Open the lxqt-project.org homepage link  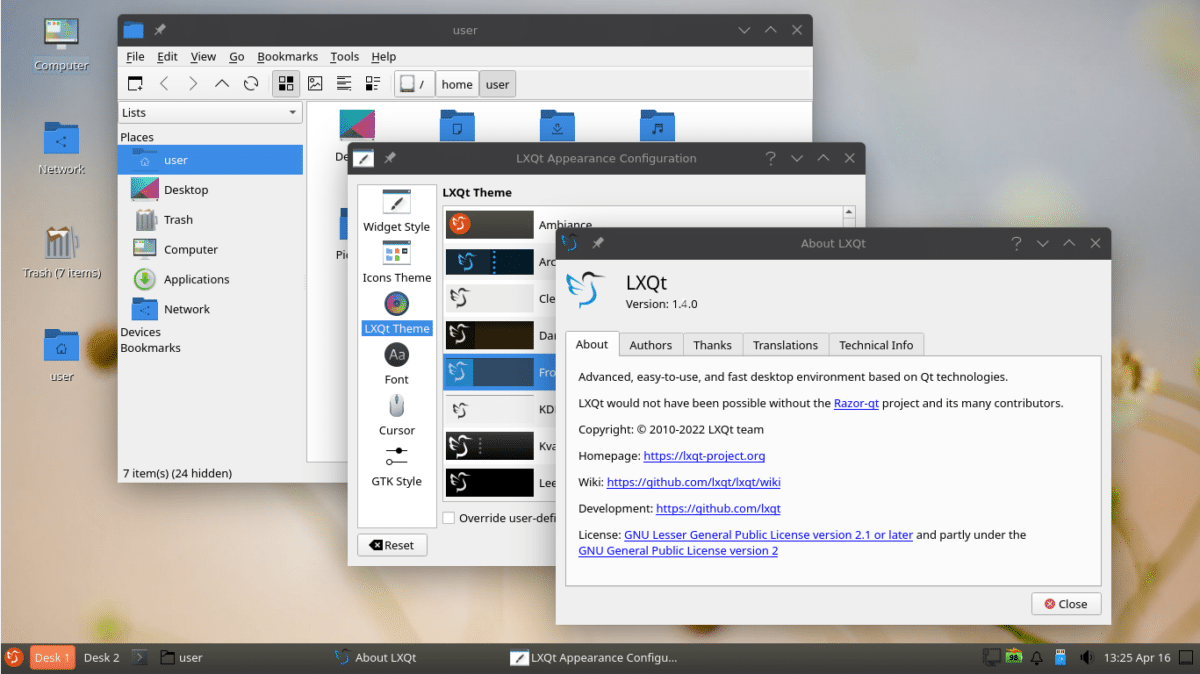click(x=704, y=455)
